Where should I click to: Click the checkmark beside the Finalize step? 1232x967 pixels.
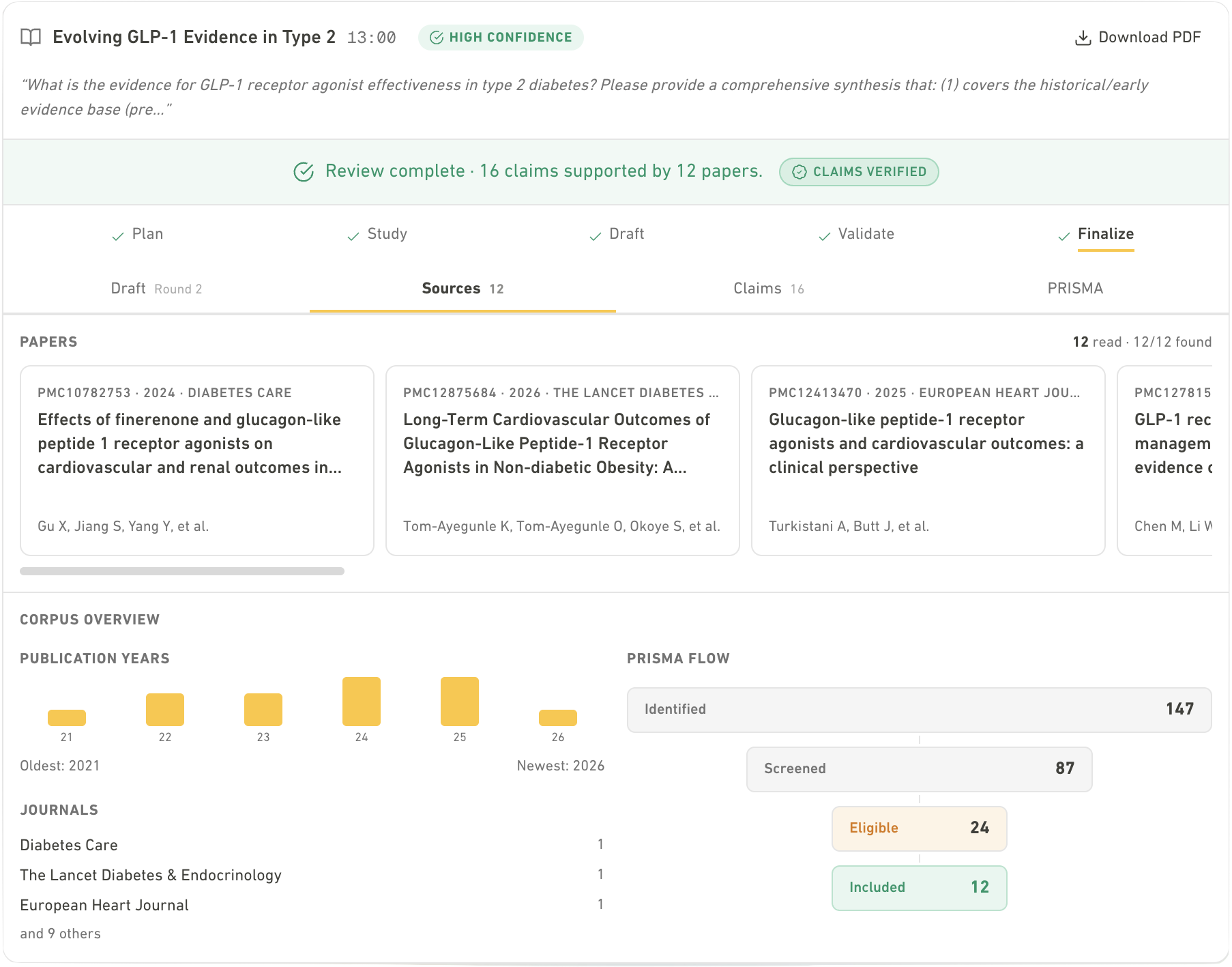click(1064, 236)
